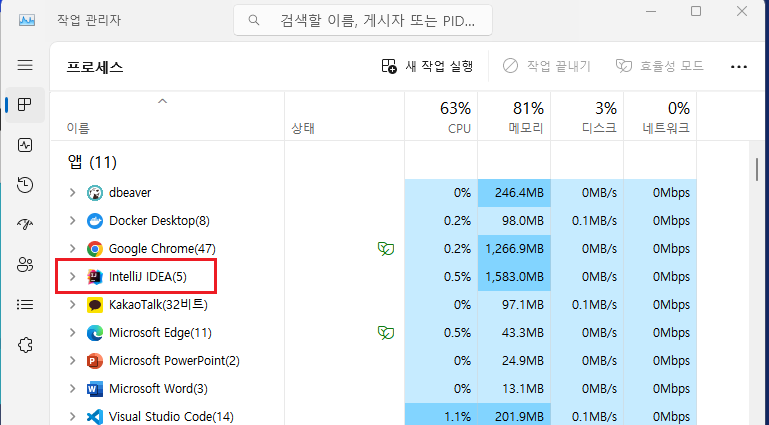Image resolution: width=769 pixels, height=425 pixels.
Task: Click 작업 끝내기 button
Action: click(x=547, y=66)
